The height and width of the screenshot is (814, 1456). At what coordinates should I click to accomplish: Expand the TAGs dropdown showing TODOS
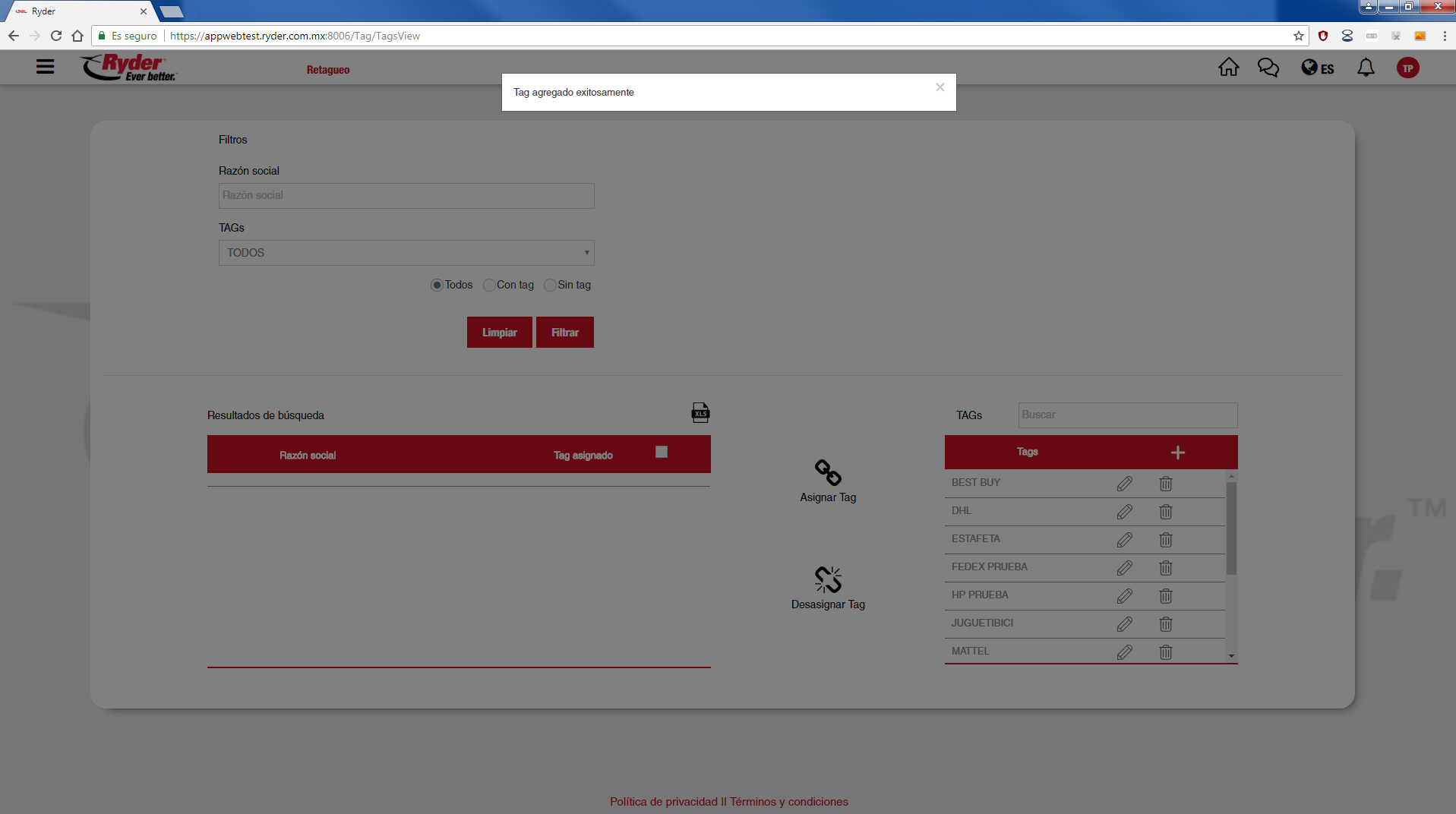(x=406, y=253)
